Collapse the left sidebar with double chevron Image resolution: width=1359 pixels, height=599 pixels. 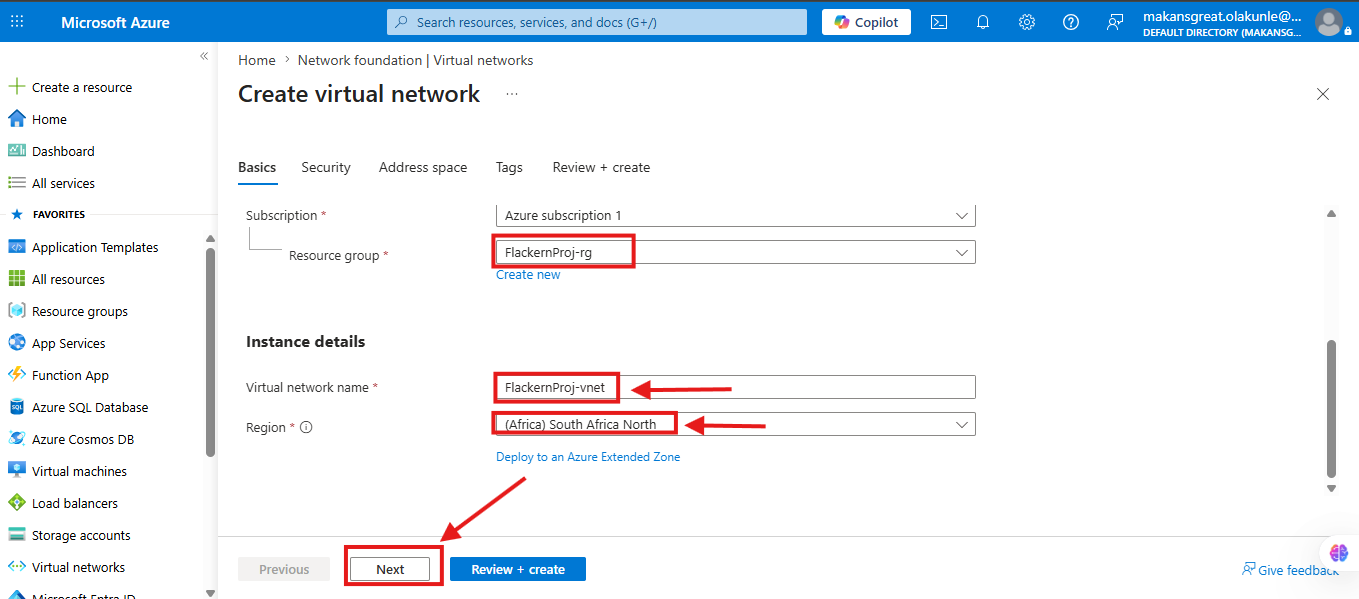coord(204,57)
